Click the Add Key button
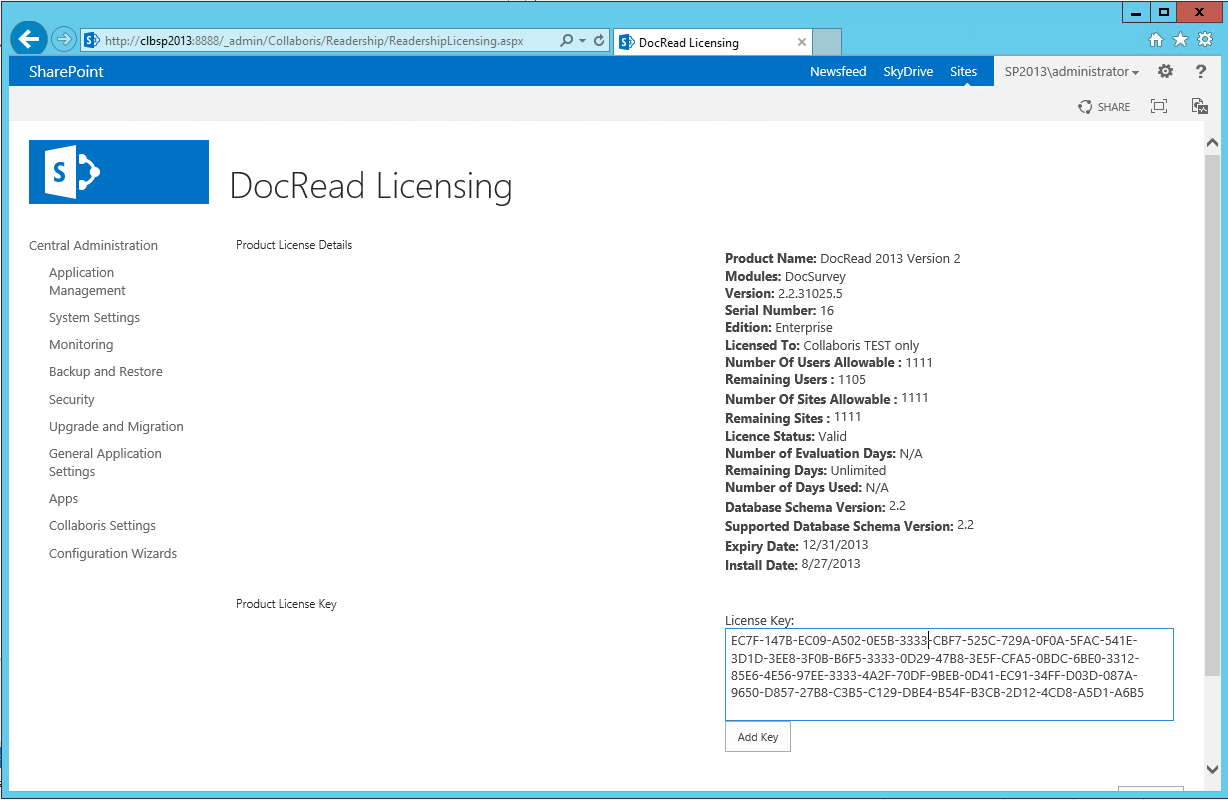Image resolution: width=1228 pixels, height=800 pixels. tap(757, 737)
